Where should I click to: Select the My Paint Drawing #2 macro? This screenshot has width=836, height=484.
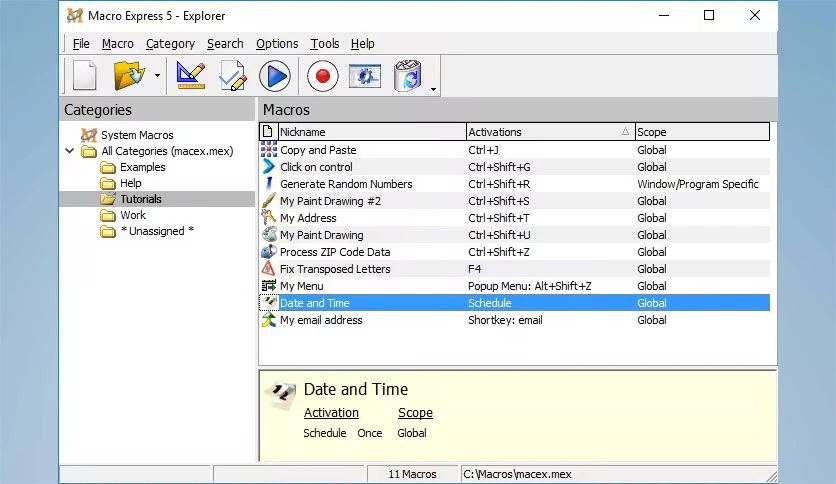tap(515, 201)
